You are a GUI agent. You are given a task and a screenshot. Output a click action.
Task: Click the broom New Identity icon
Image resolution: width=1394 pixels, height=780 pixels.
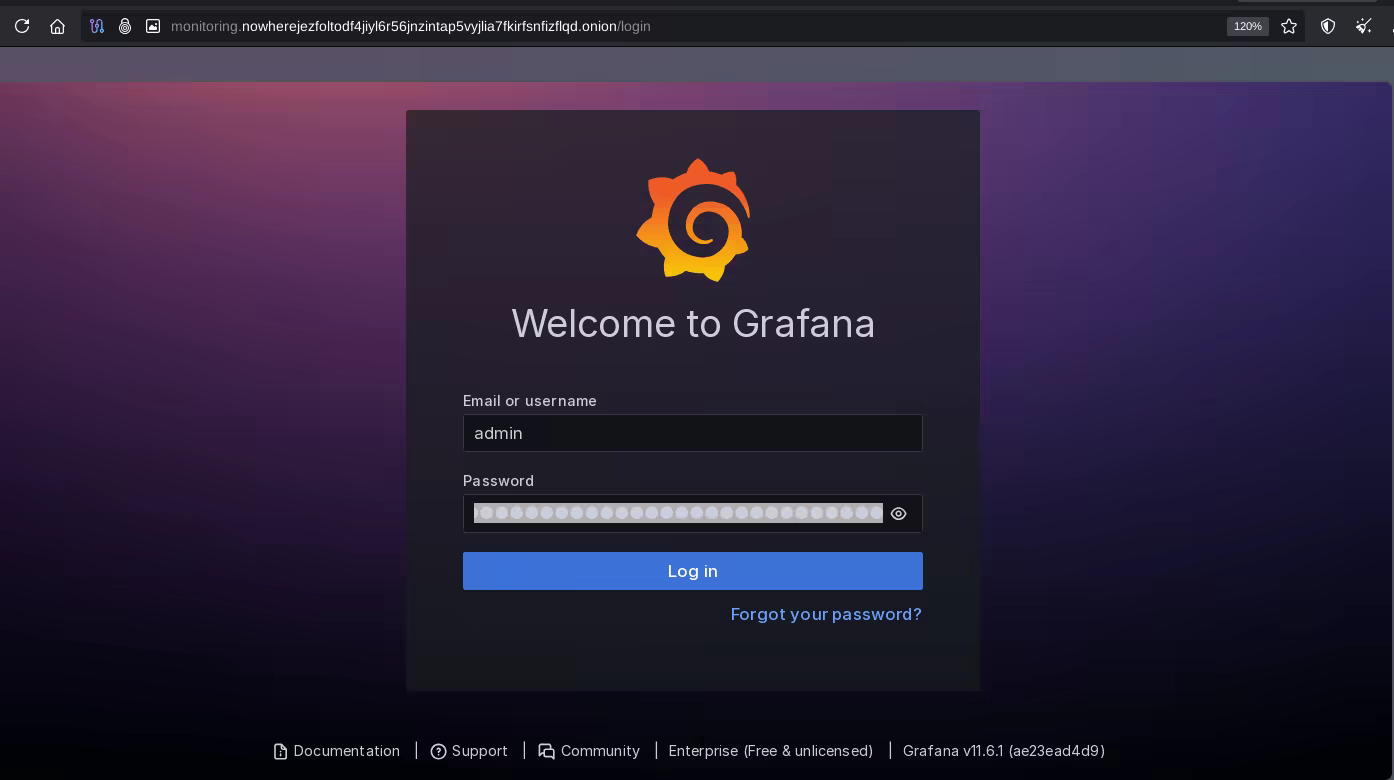[1364, 26]
